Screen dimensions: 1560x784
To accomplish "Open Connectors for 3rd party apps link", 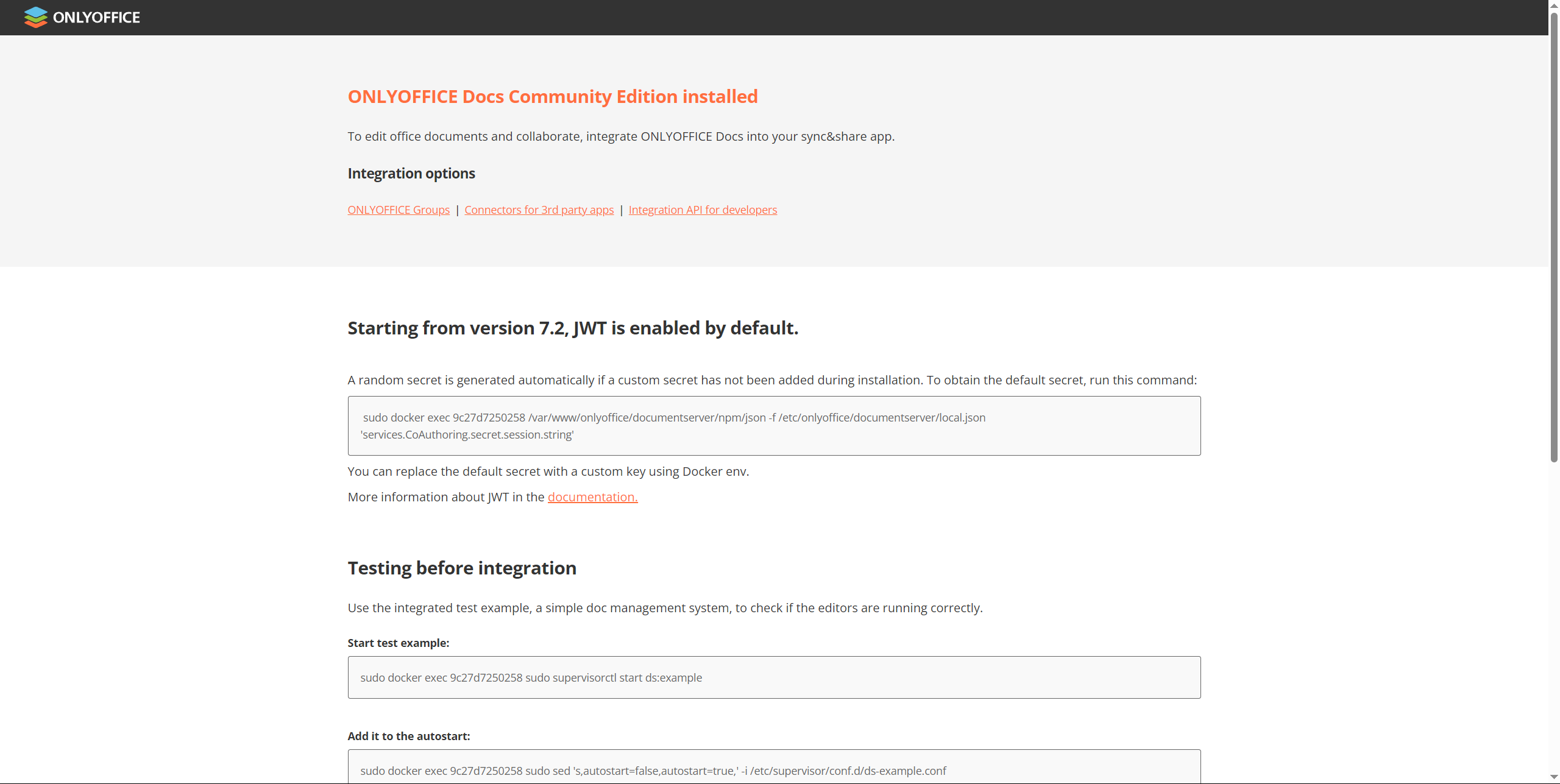I will coord(539,210).
